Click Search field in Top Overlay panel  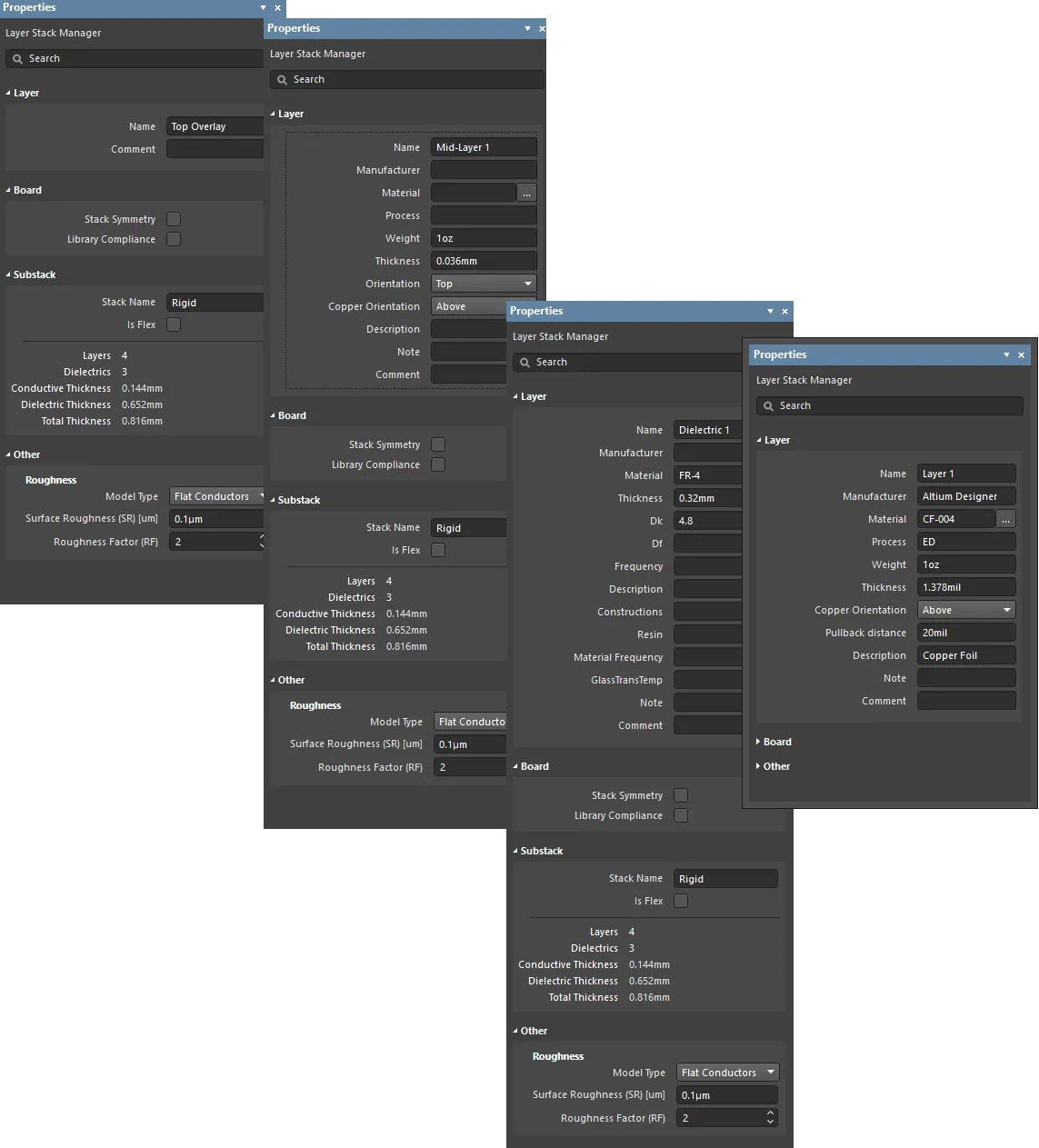coord(135,59)
